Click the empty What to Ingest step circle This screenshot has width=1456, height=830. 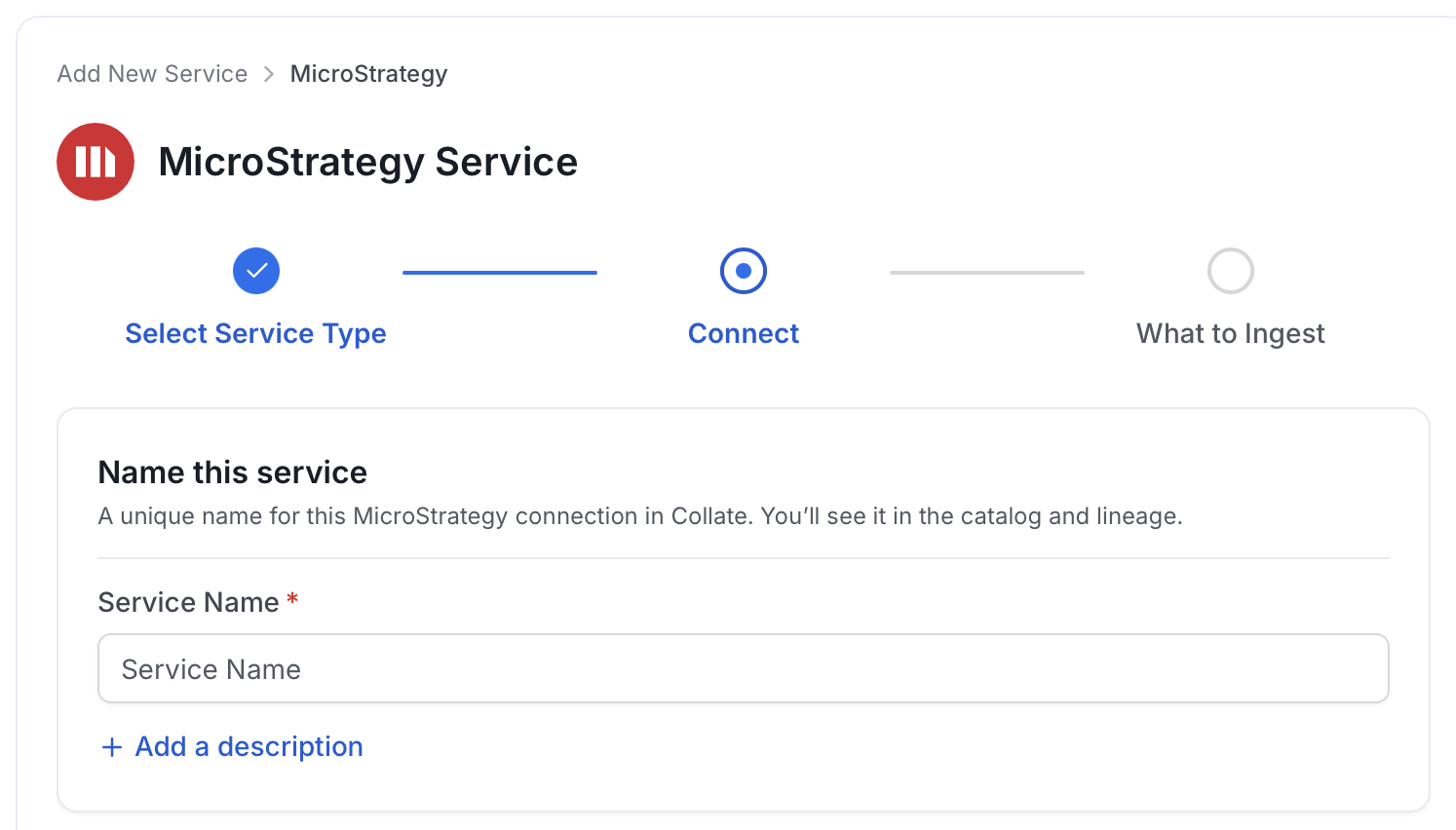pyautogui.click(x=1231, y=271)
